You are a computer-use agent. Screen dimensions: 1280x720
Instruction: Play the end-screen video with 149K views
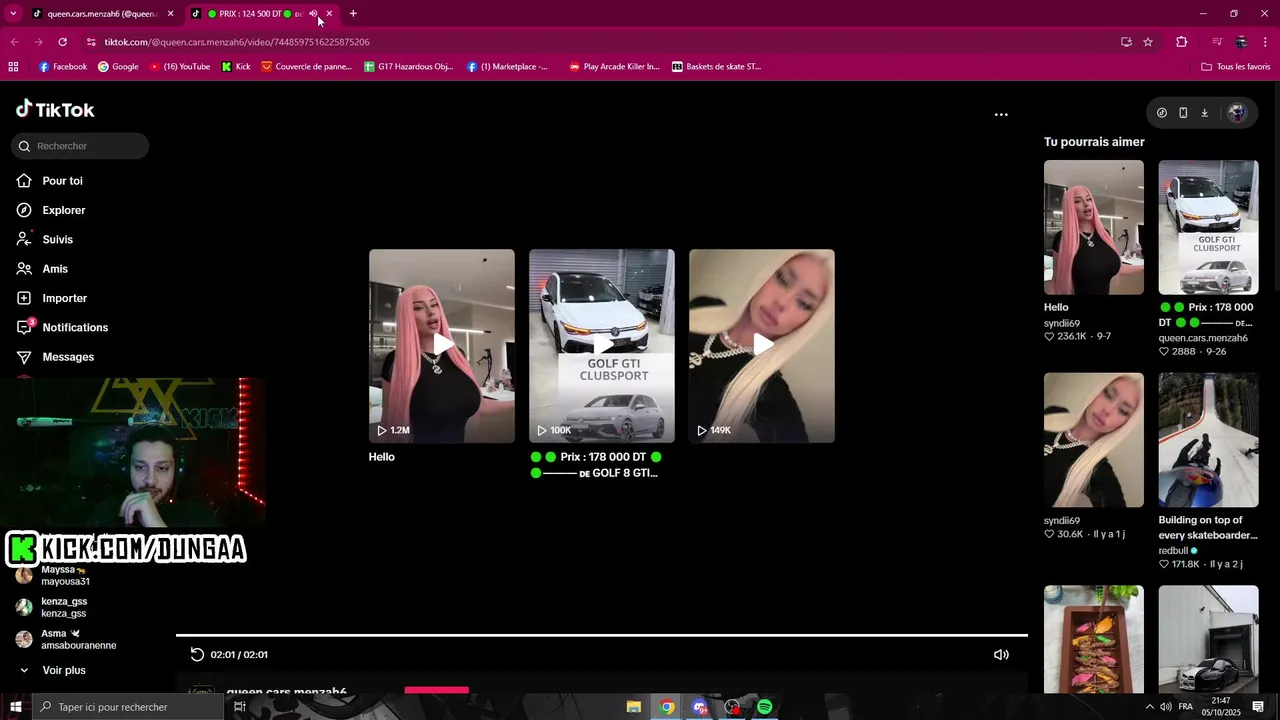pyautogui.click(x=762, y=345)
